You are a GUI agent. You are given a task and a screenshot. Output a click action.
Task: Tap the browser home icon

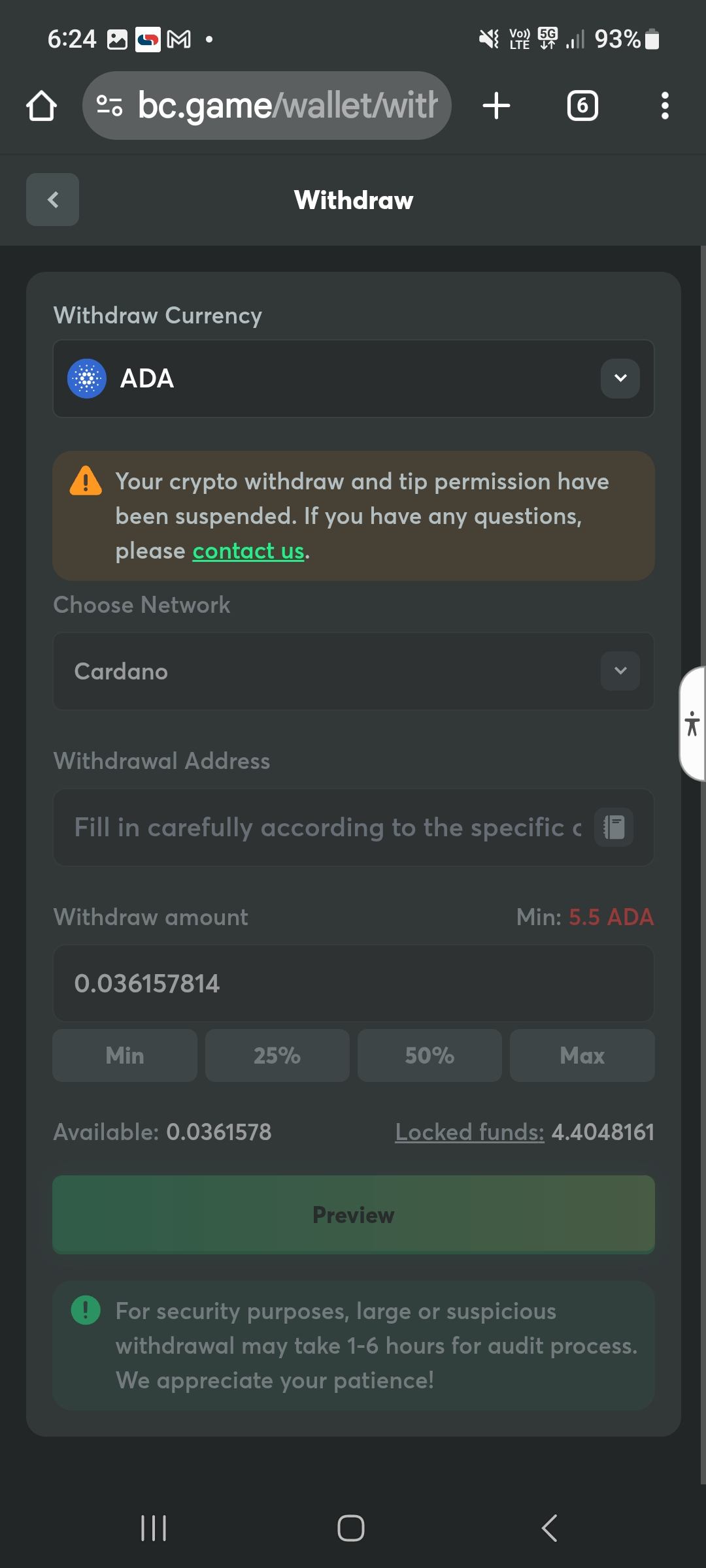(41, 106)
